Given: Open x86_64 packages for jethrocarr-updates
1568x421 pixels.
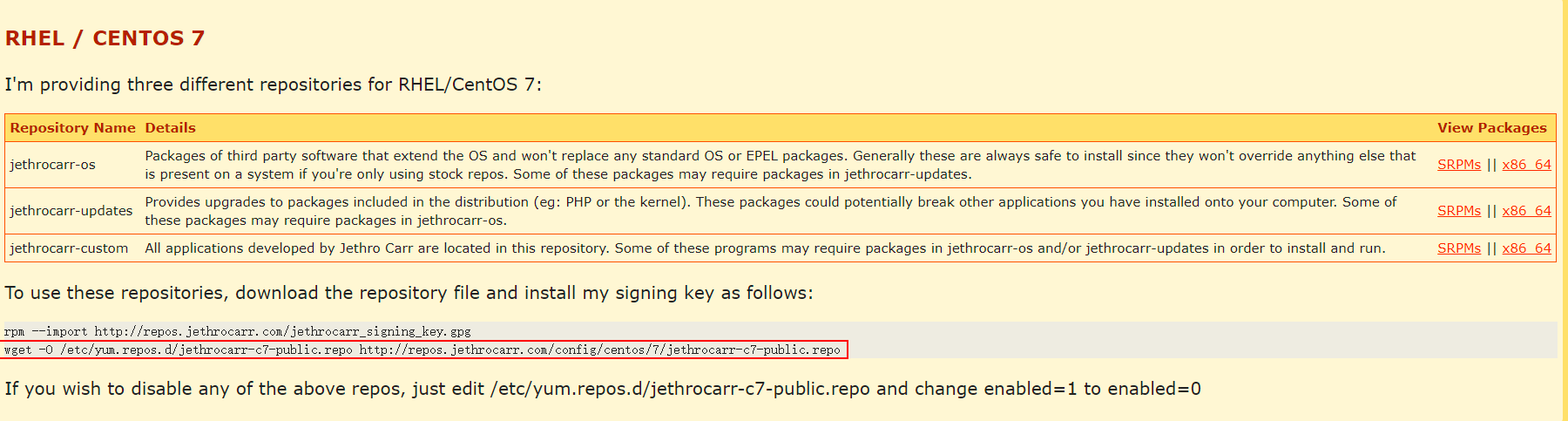Looking at the screenshot, I should point(1526,211).
